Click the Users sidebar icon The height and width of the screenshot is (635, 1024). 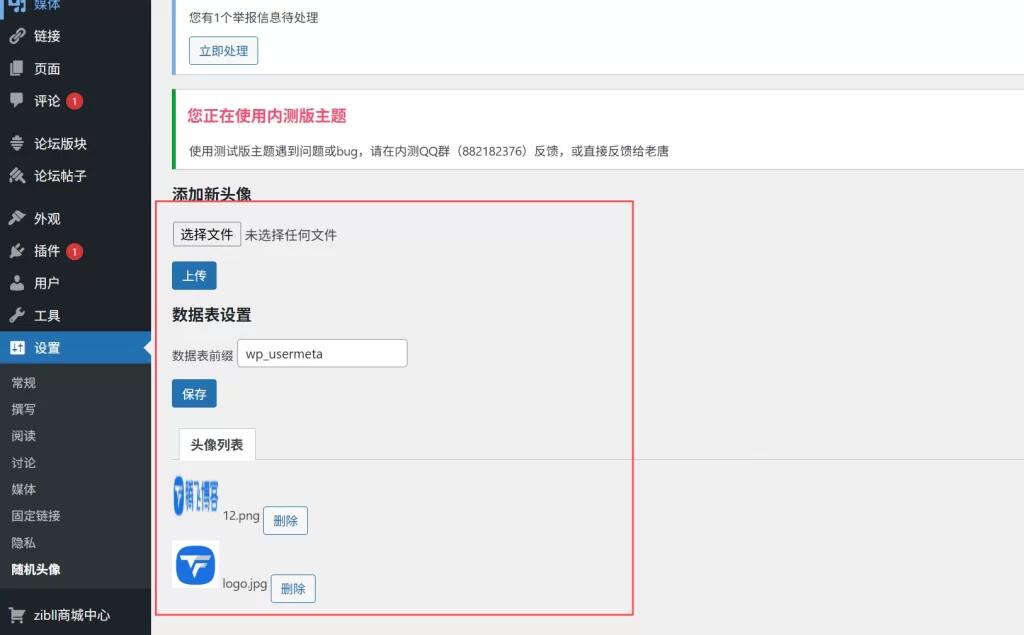[18, 283]
